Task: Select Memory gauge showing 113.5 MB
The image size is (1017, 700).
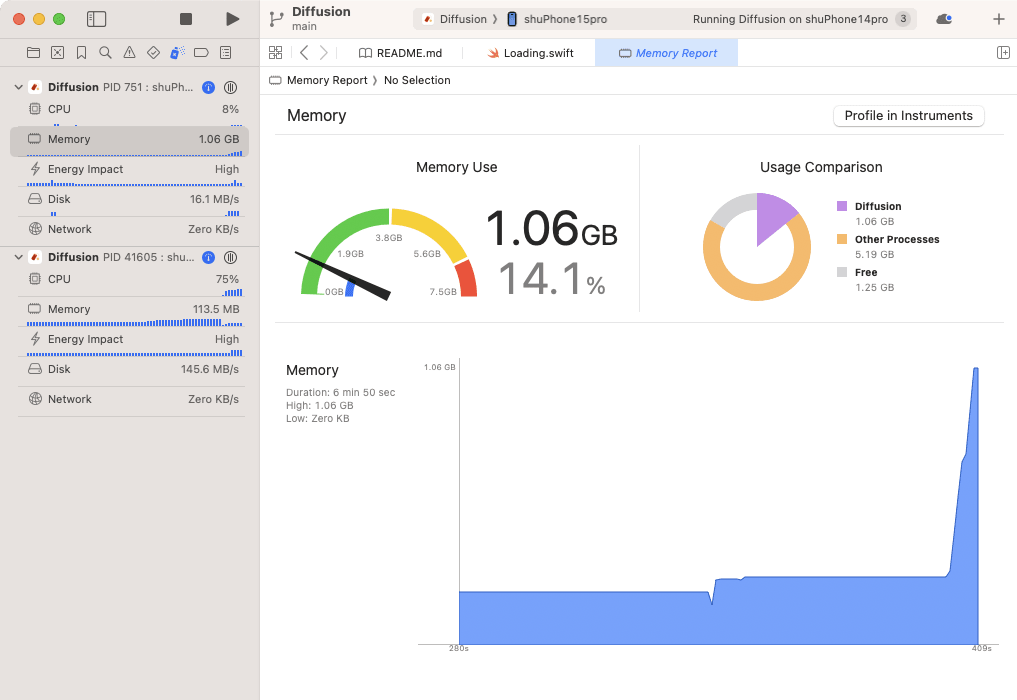Action: pyautogui.click(x=130, y=311)
